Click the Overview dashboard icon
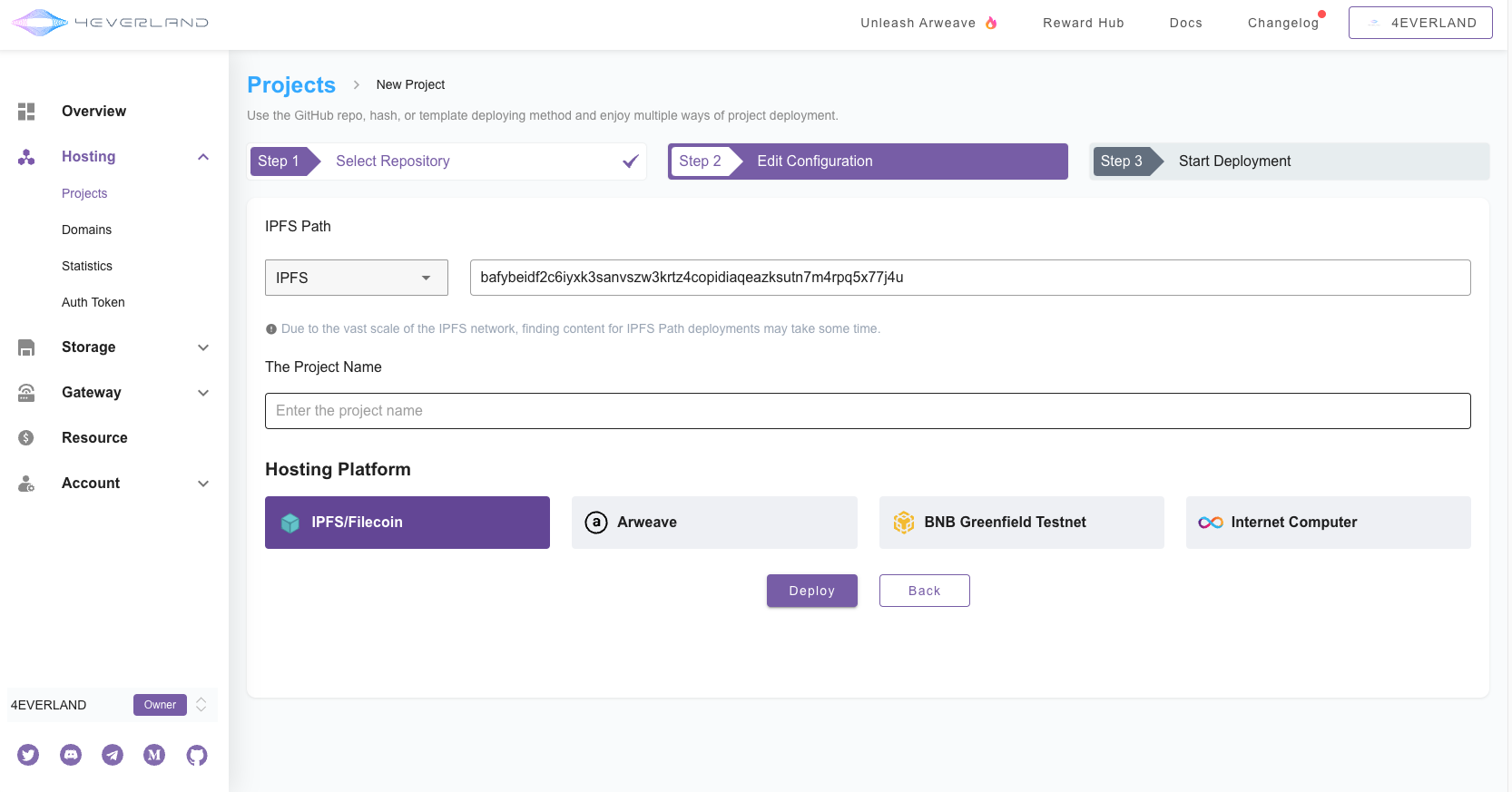This screenshot has width=1512, height=792. pos(26,112)
